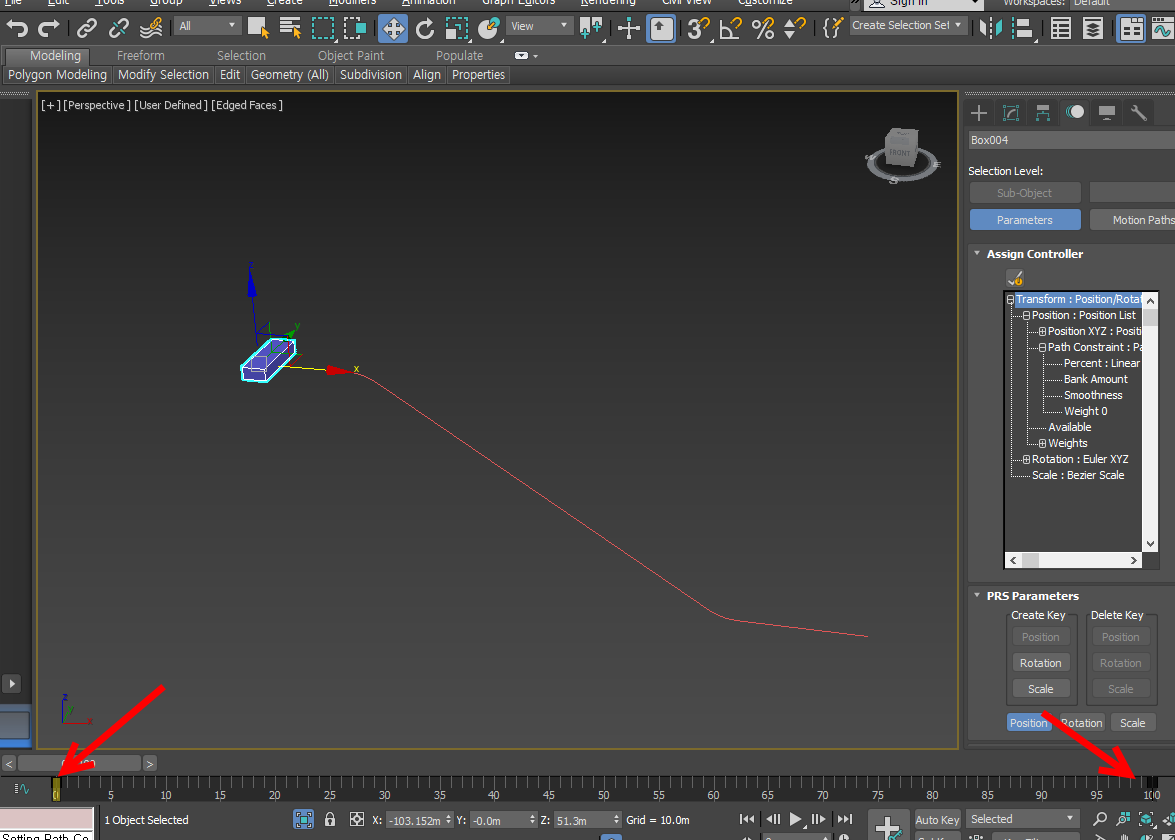
Task: Toggle Window/Crossing selection icon
Action: click(x=354, y=28)
